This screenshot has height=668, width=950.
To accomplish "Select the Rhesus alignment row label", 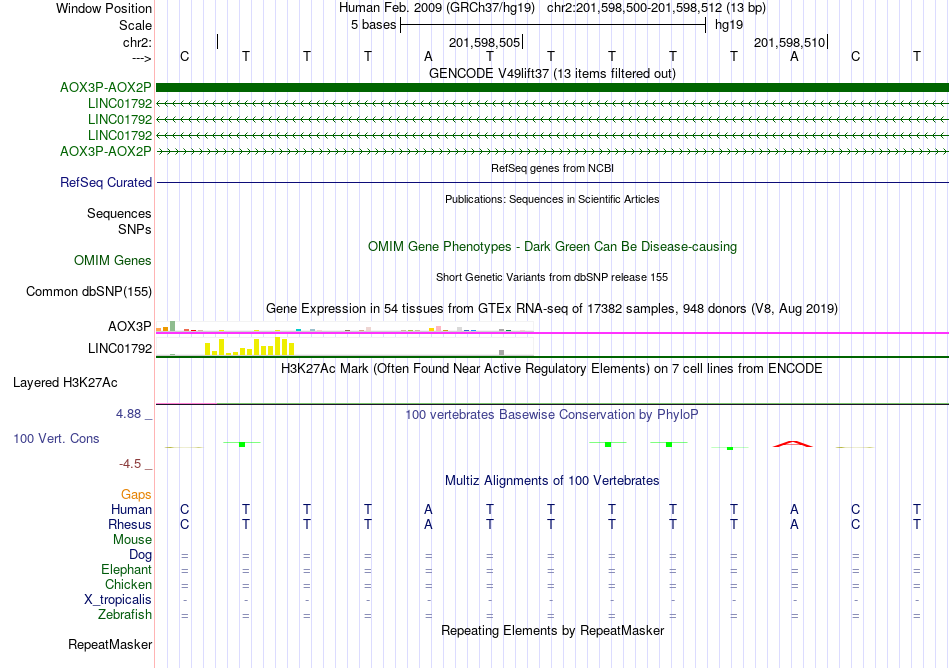I will pyautogui.click(x=130, y=524).
